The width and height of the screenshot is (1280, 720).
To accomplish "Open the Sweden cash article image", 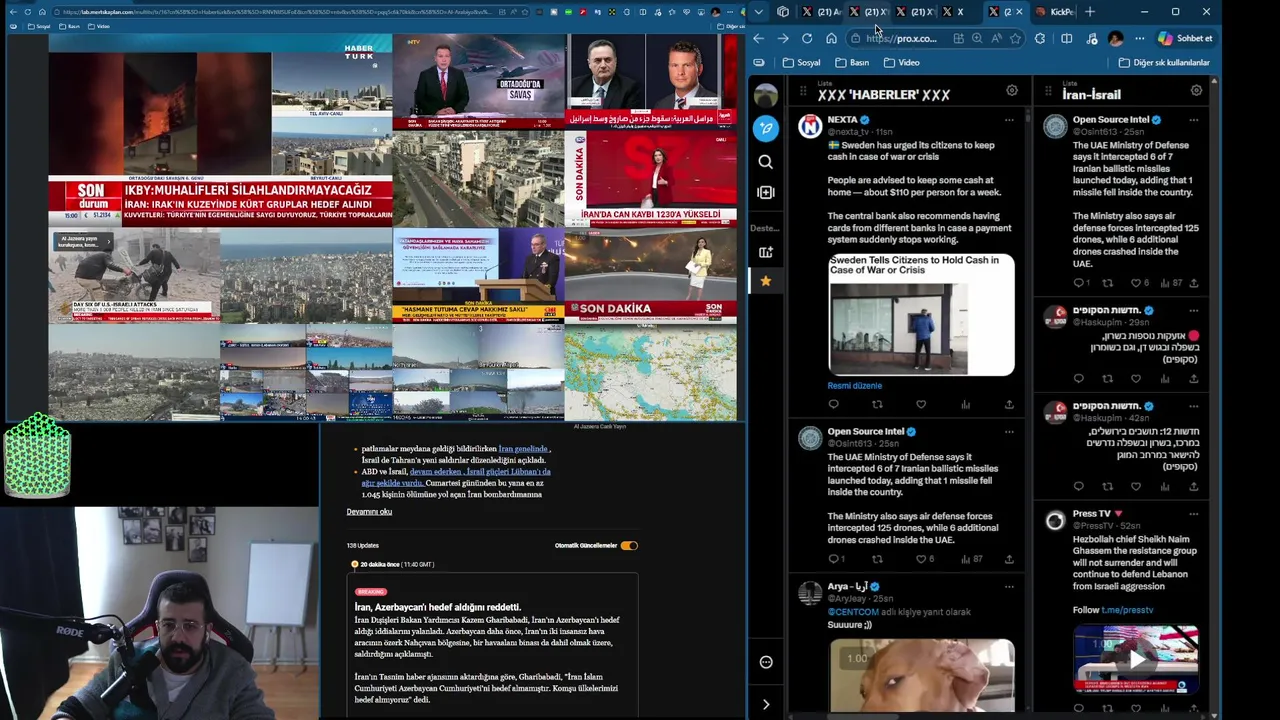I will pos(921,314).
